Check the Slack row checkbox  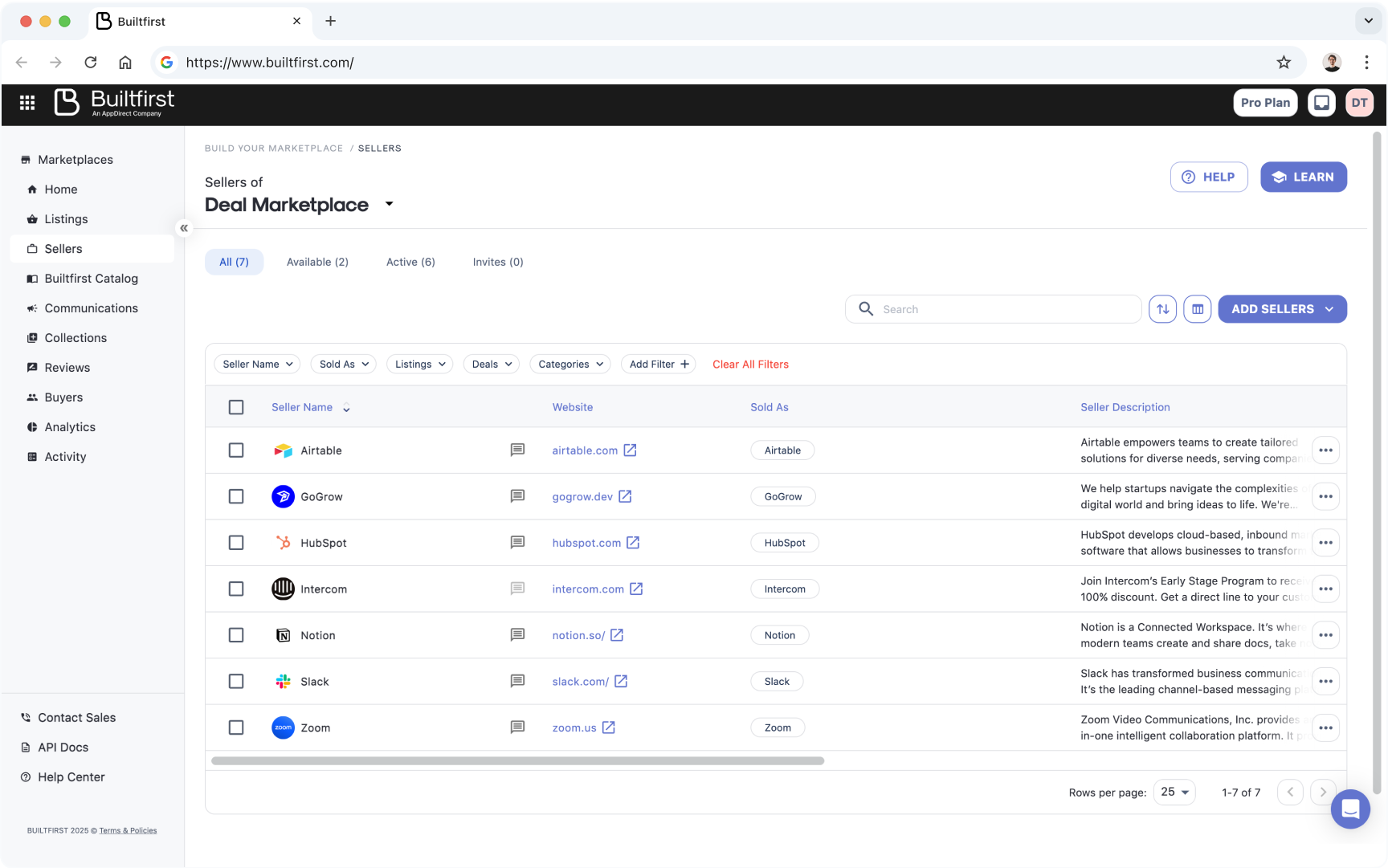click(x=236, y=681)
